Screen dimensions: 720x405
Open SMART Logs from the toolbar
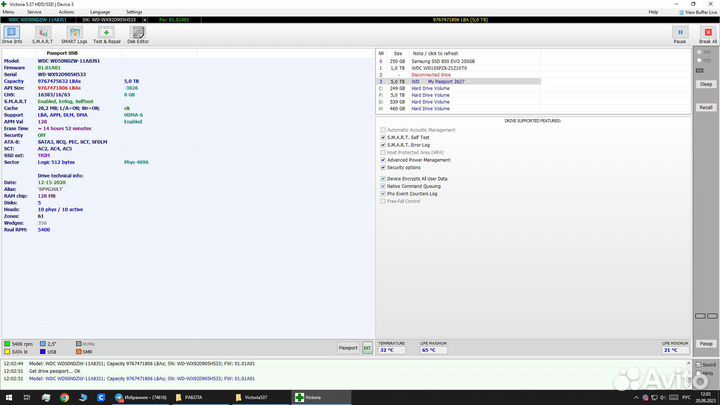76,34
